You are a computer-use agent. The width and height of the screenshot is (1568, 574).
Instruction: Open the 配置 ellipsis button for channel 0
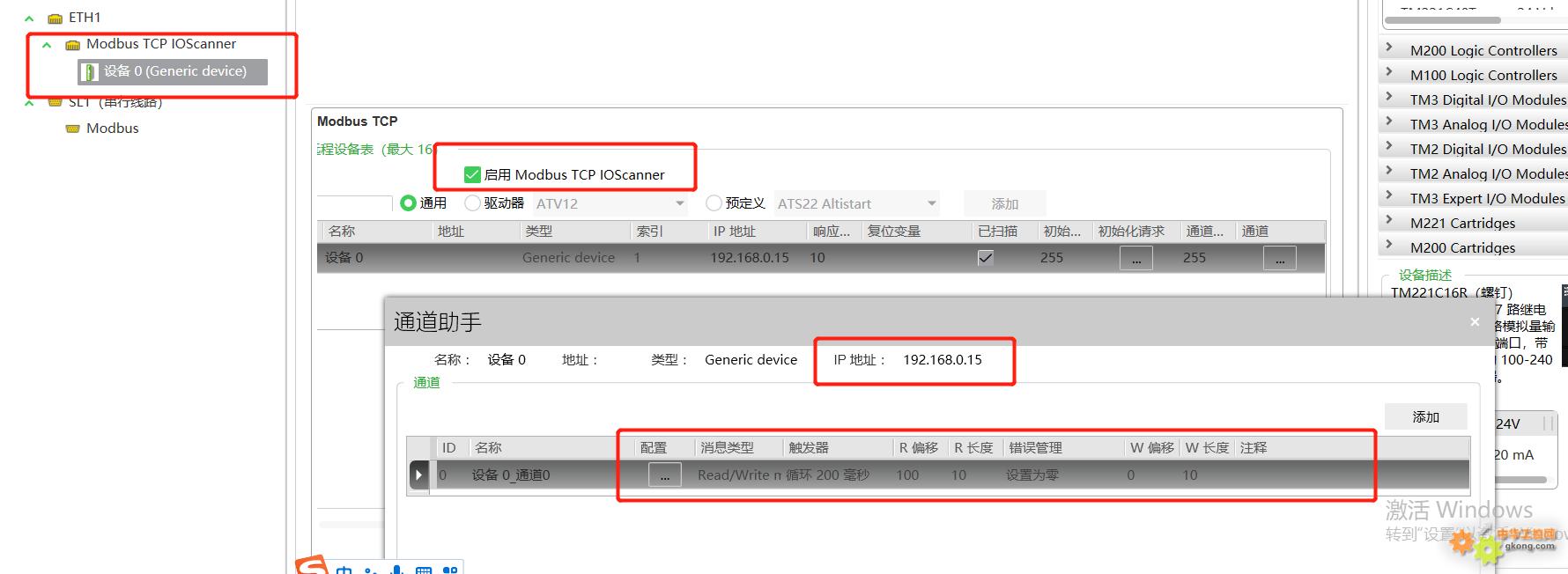tap(665, 475)
